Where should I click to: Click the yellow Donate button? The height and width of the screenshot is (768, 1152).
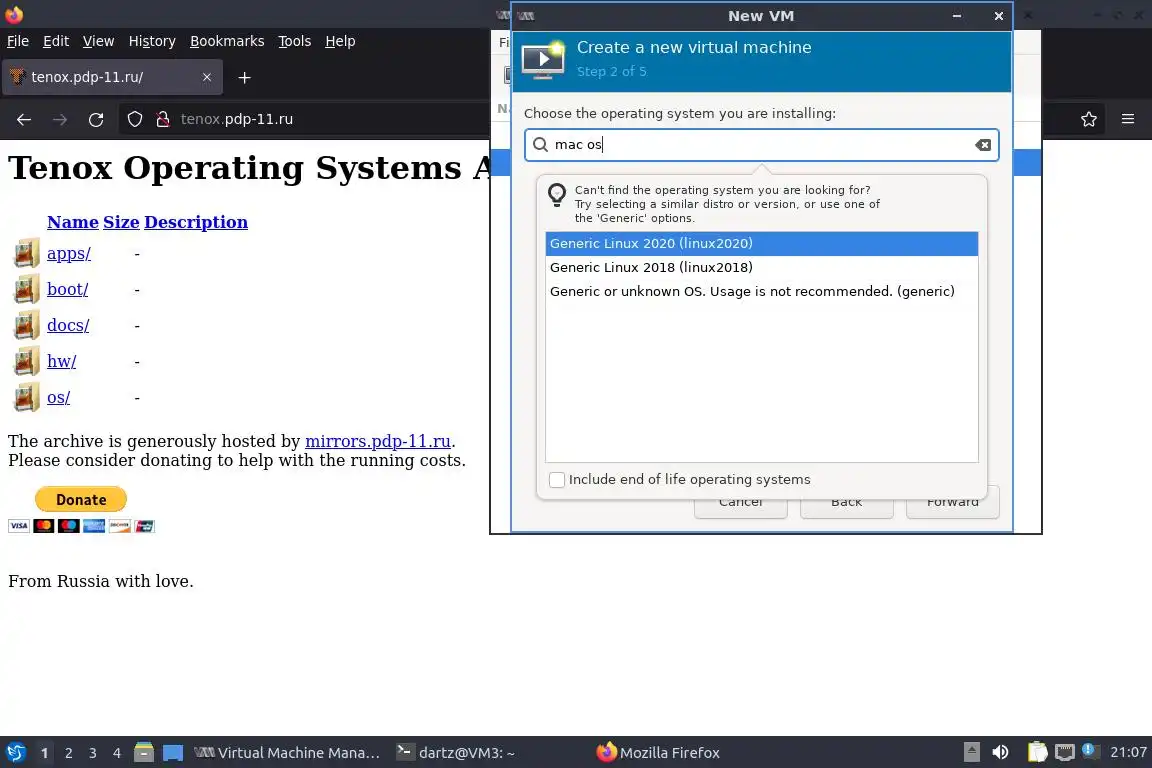click(81, 500)
